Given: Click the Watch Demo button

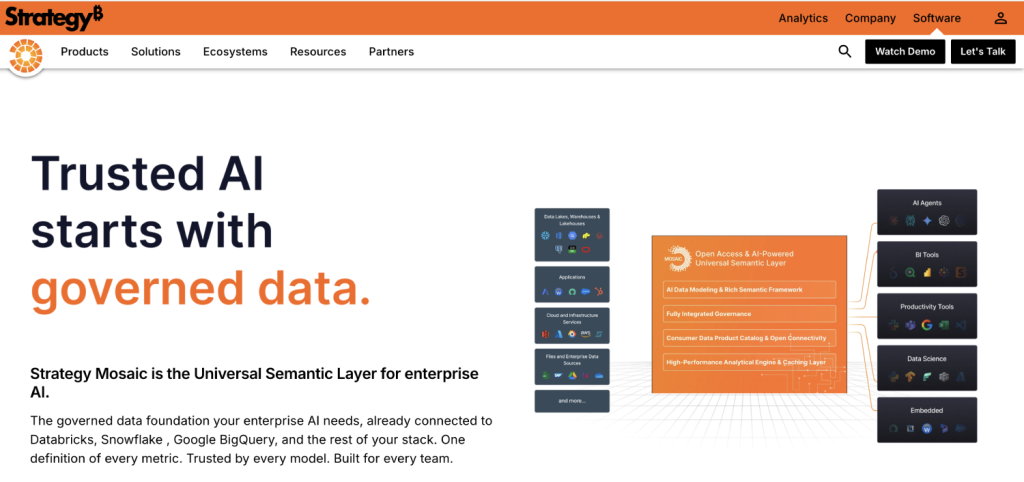Looking at the screenshot, I should pos(904,52).
